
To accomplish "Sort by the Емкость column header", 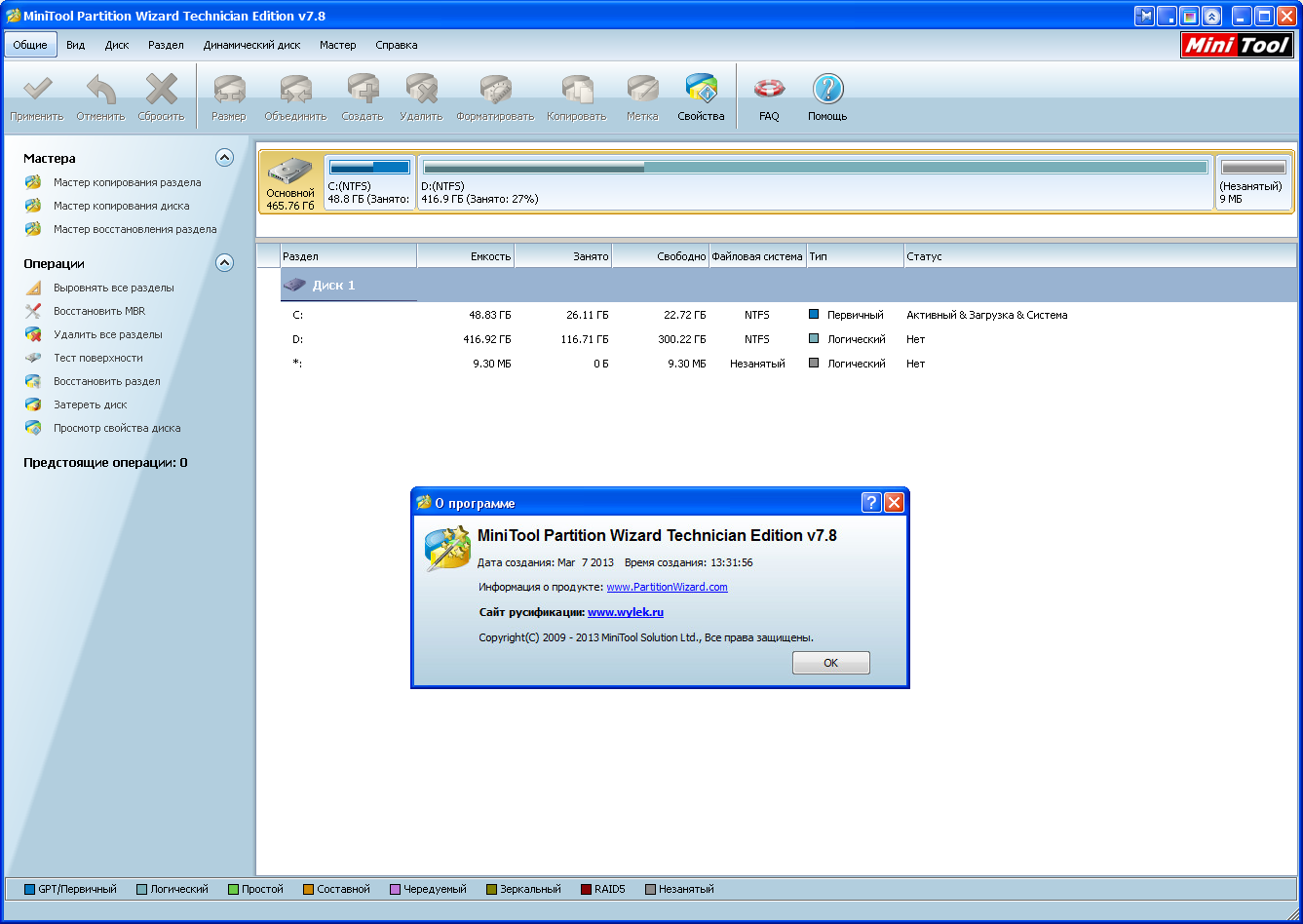I will [x=466, y=256].
